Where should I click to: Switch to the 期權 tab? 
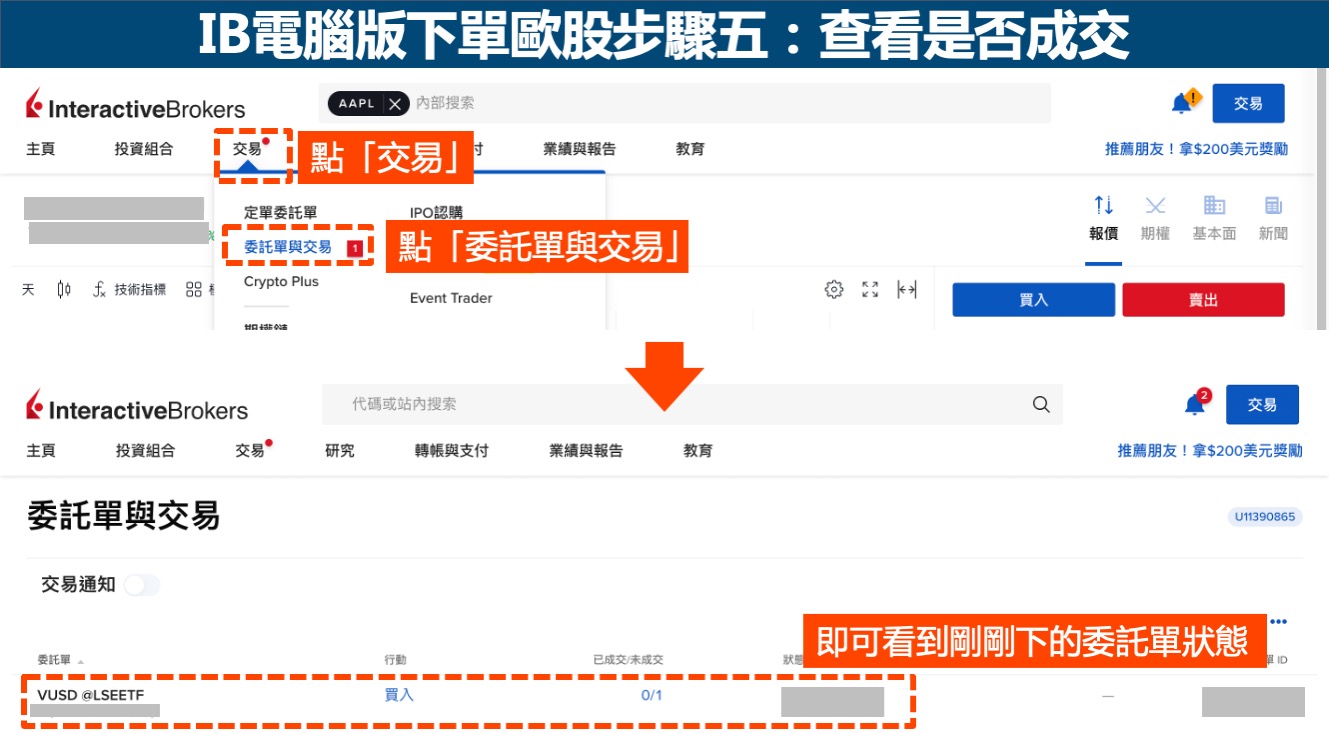[1155, 219]
